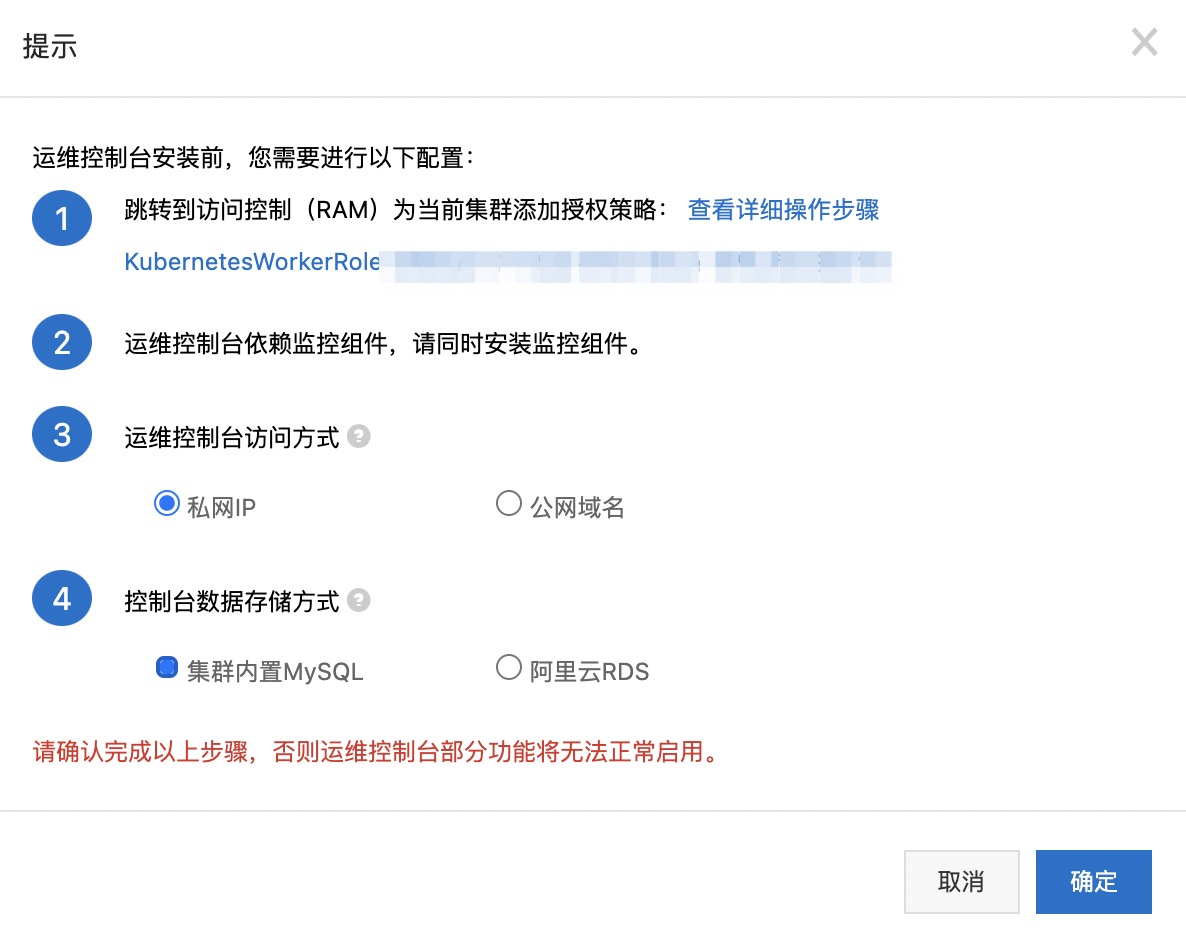Open 查看详细操作步骤 link

point(784,210)
